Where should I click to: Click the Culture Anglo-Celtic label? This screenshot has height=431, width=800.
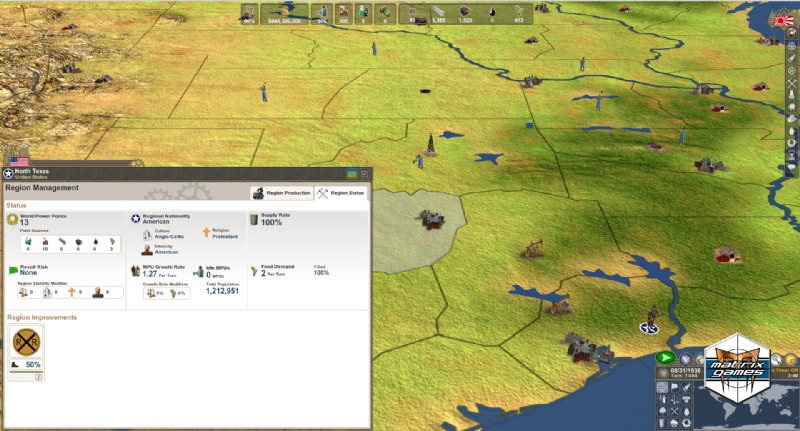(169, 237)
